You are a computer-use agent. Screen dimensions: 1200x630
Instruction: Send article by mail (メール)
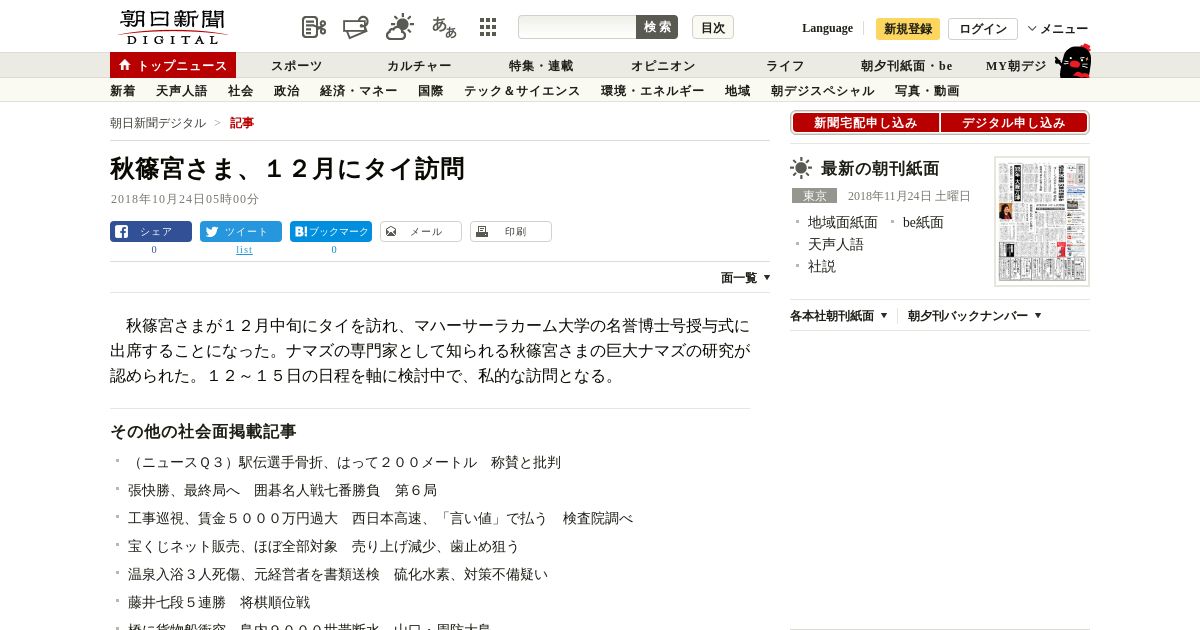421,232
